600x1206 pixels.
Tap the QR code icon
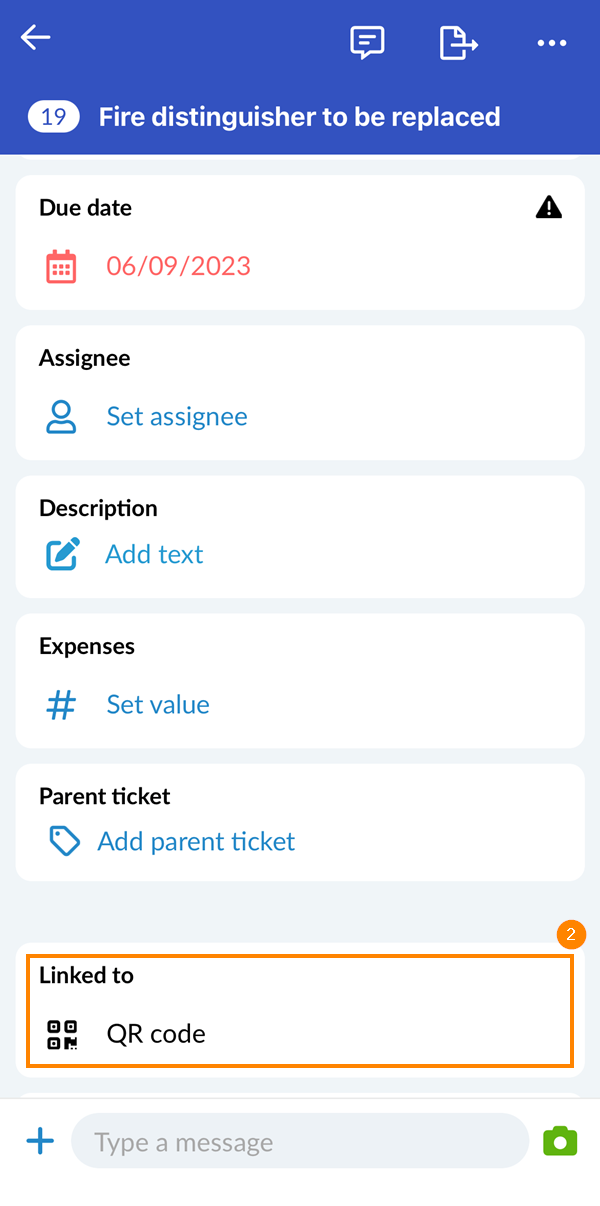62,1034
